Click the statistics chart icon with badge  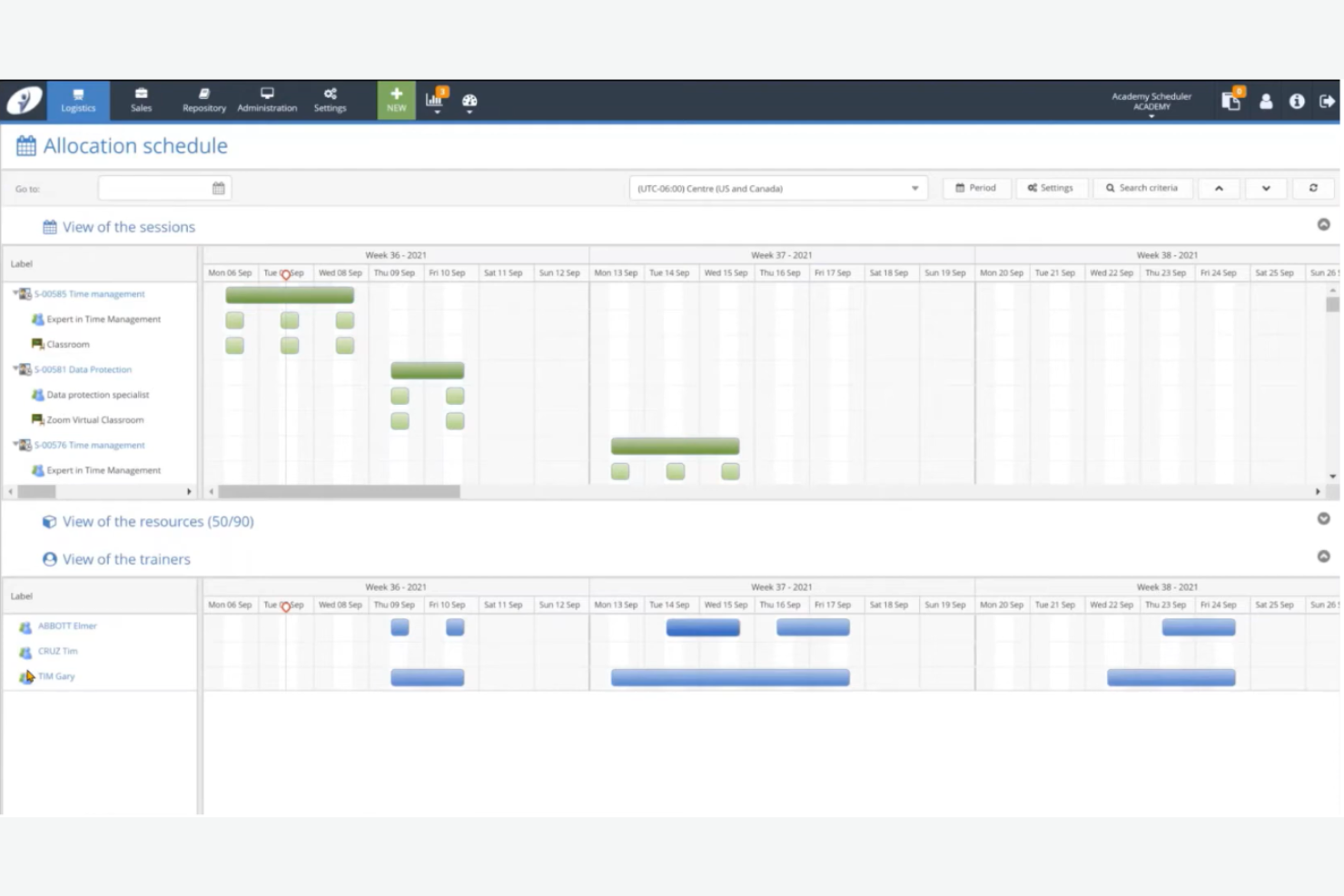pyautogui.click(x=432, y=100)
